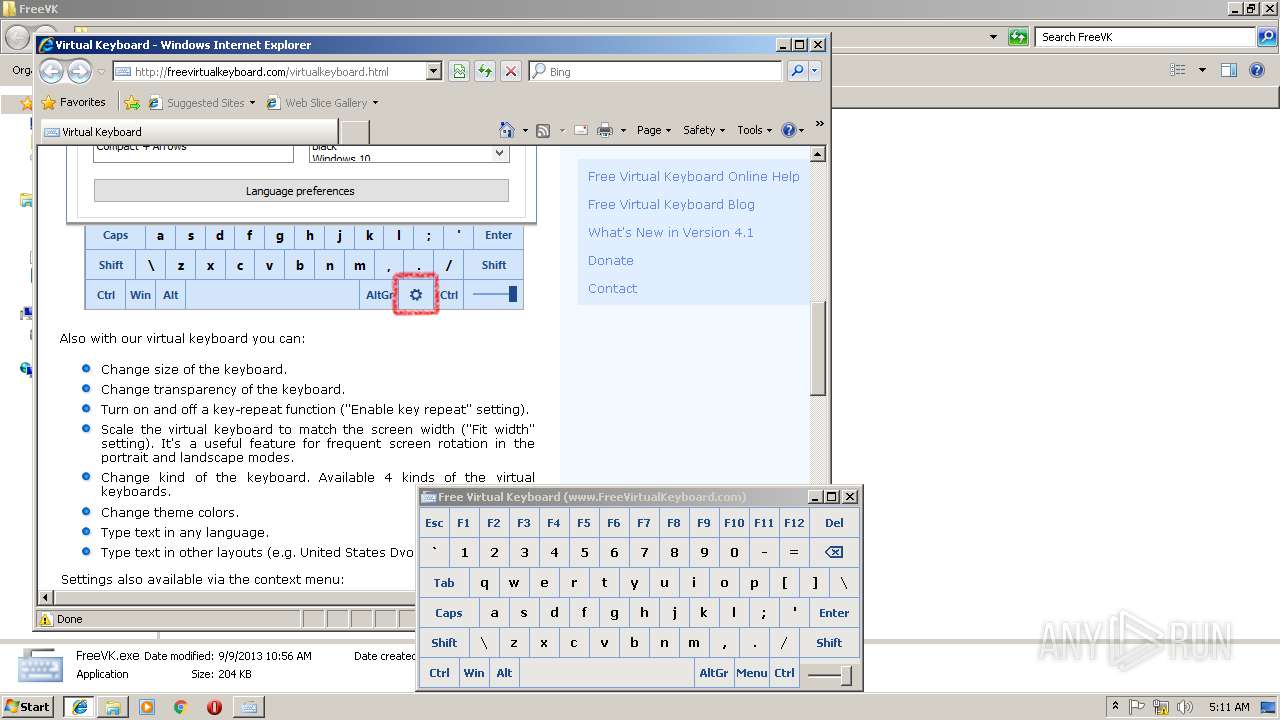Open Opera from the taskbar

(214, 707)
